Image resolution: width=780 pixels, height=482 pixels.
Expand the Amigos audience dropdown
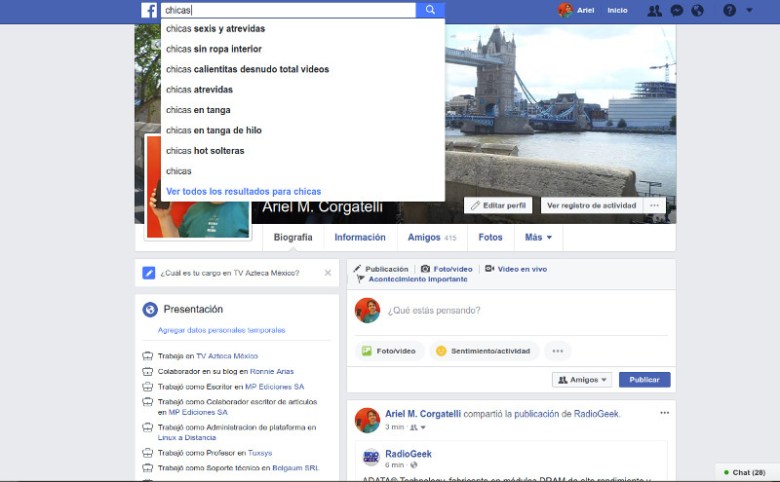coord(581,380)
